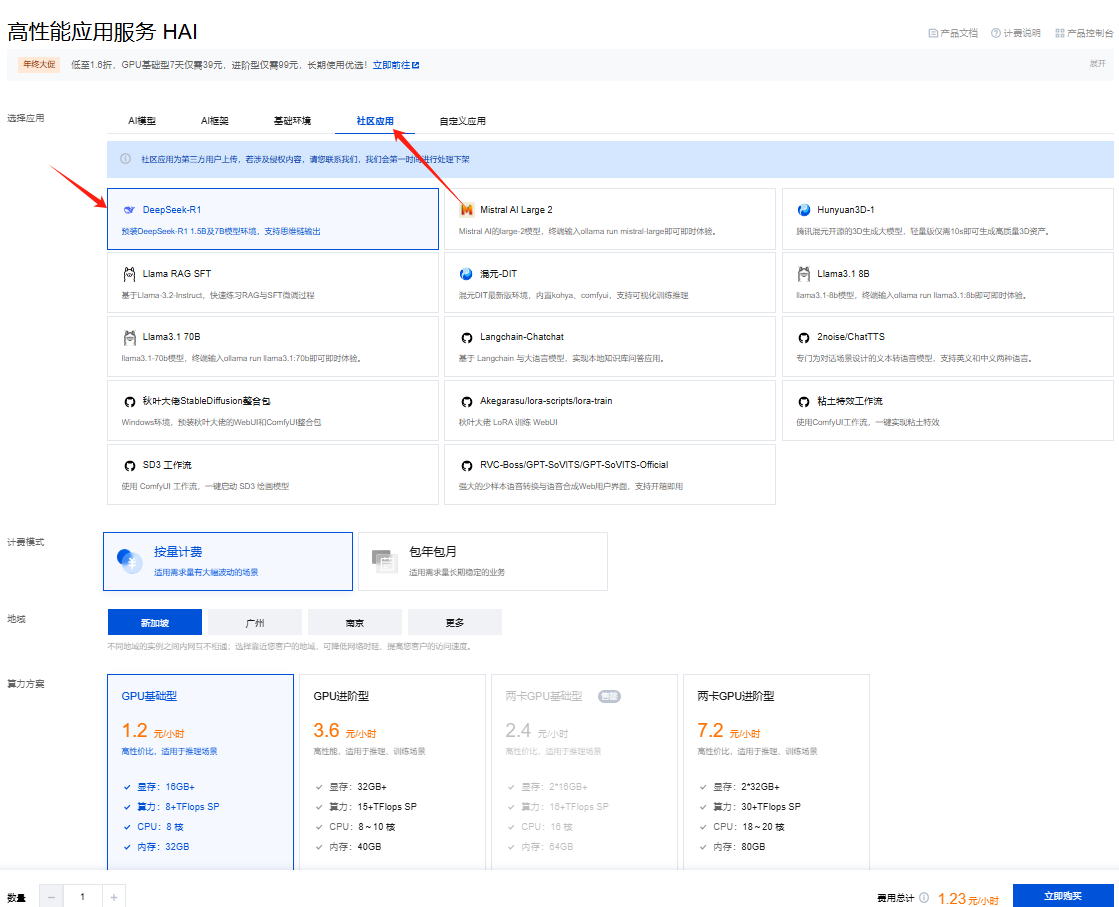Image resolution: width=1119 pixels, height=907 pixels.
Task: Click the document icon beside 产品文档
Action: click(933, 34)
